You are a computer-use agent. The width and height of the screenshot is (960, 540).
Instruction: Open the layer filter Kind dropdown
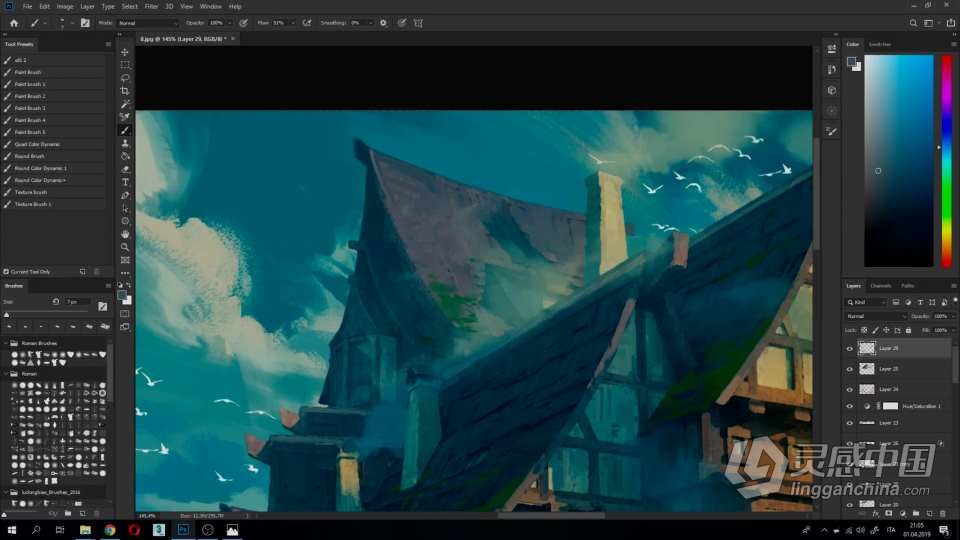[x=866, y=302]
